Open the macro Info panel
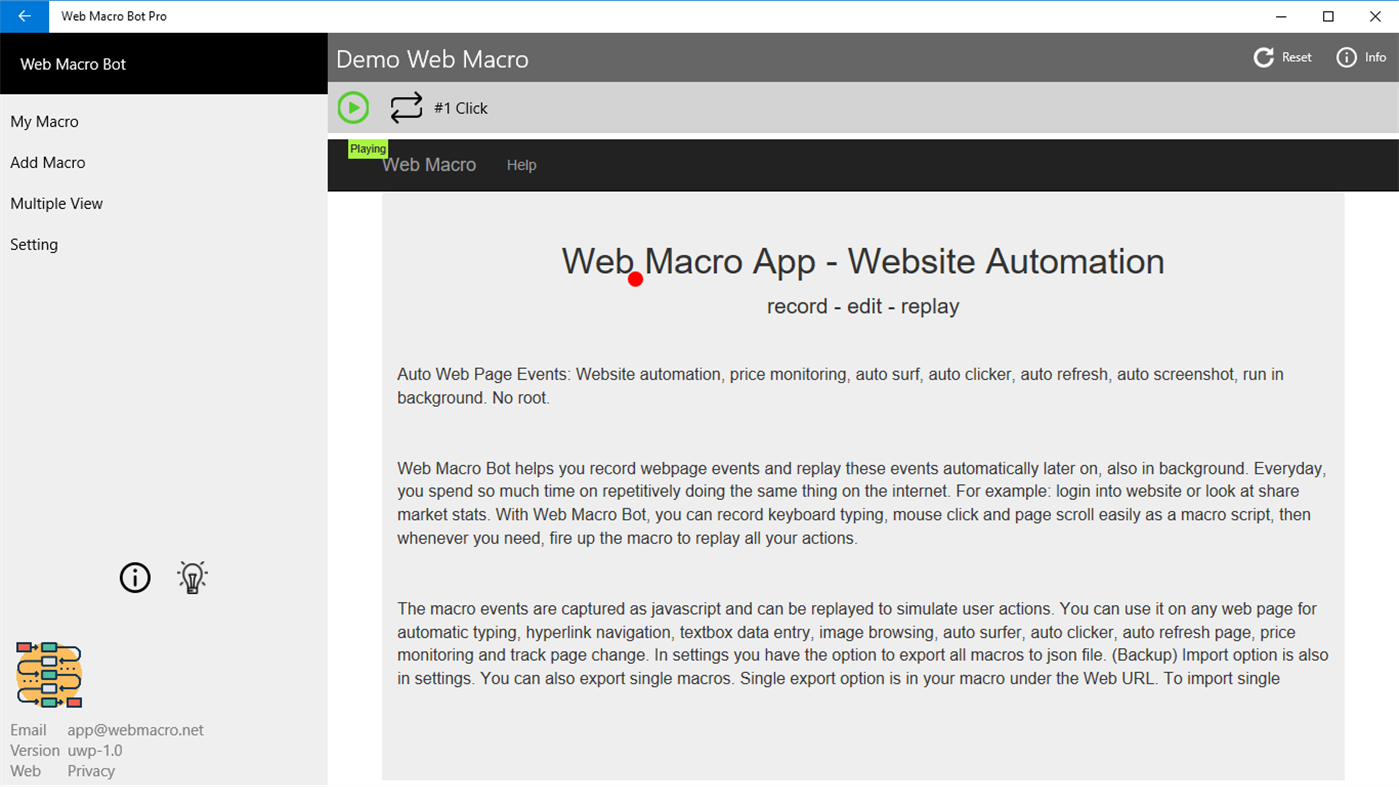This screenshot has width=1399, height=787. click(x=1359, y=57)
